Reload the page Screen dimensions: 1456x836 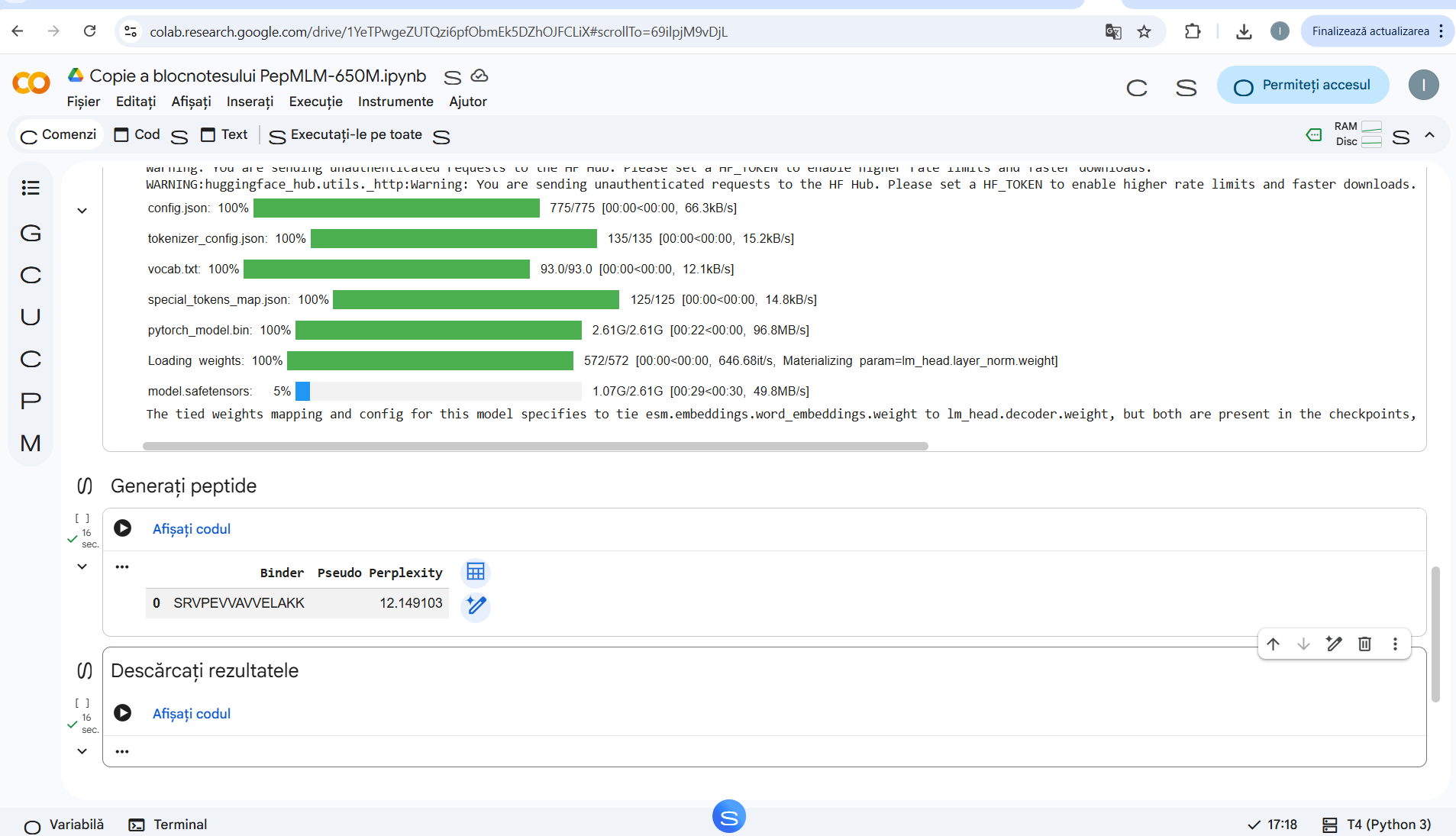coord(89,31)
